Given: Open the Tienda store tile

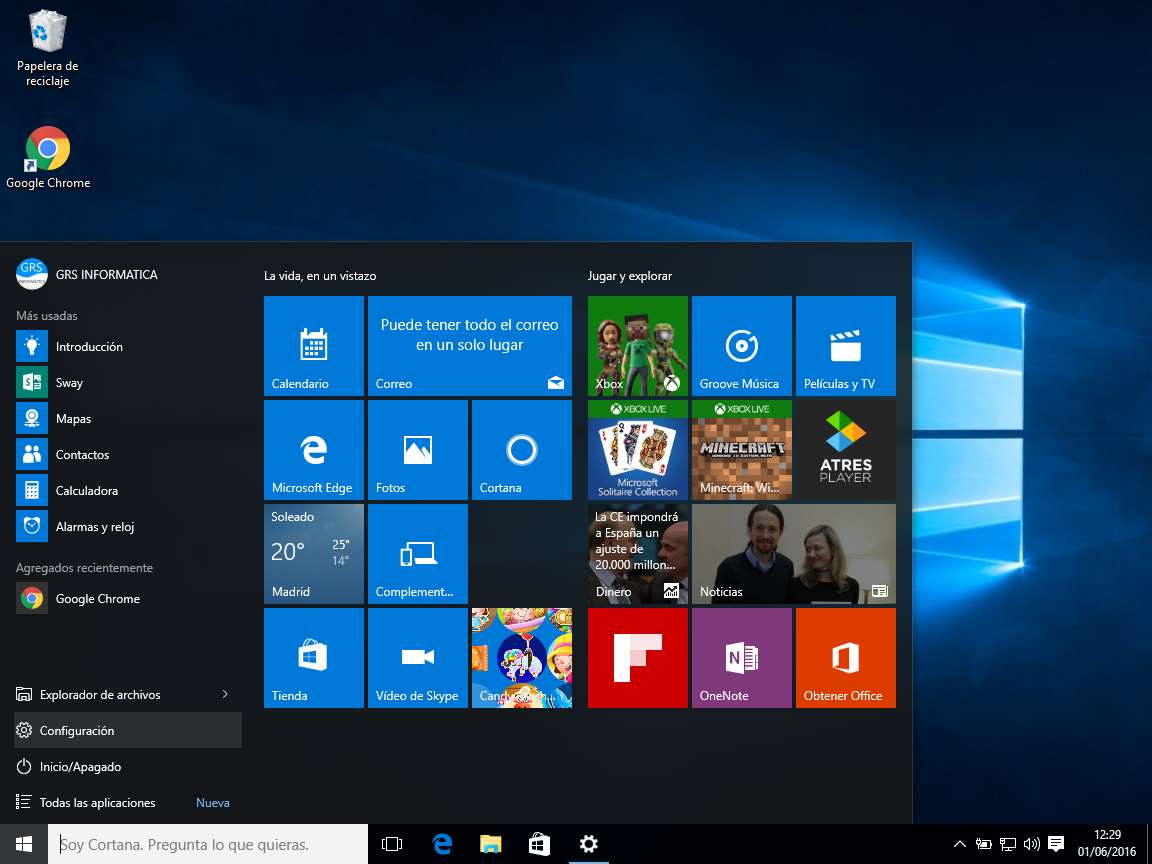Looking at the screenshot, I should tap(314, 658).
